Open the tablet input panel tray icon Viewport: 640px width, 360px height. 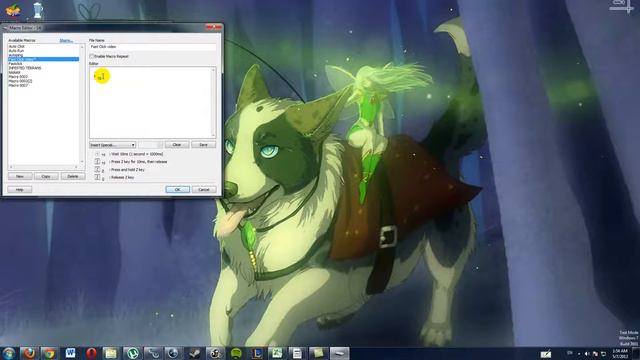point(546,354)
